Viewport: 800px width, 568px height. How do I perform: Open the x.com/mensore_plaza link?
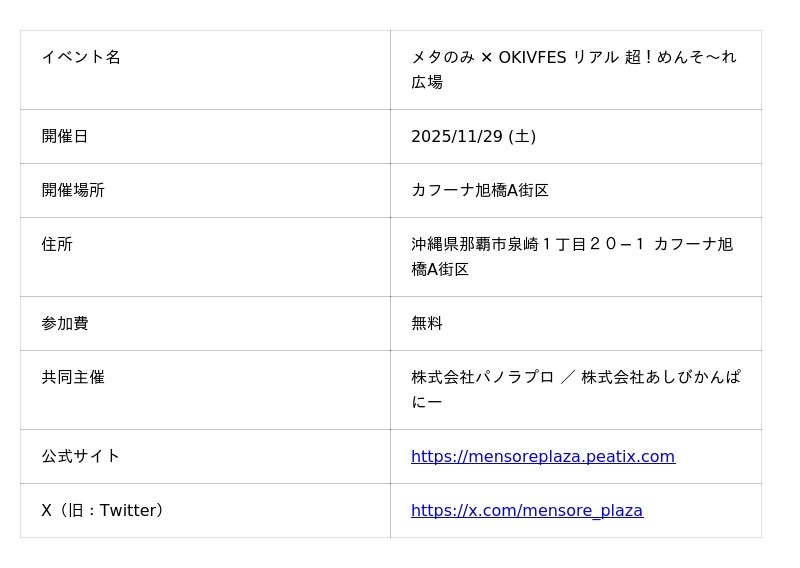tap(526, 511)
